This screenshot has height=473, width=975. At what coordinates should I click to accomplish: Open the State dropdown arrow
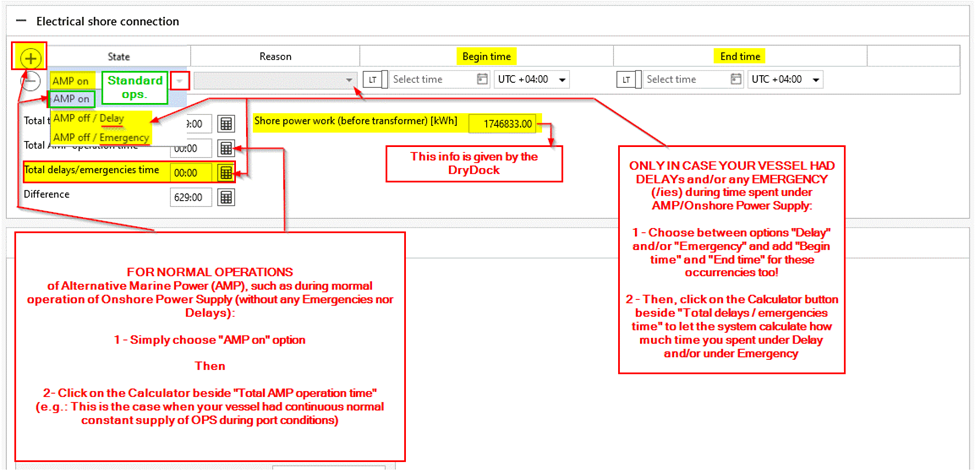[180, 80]
